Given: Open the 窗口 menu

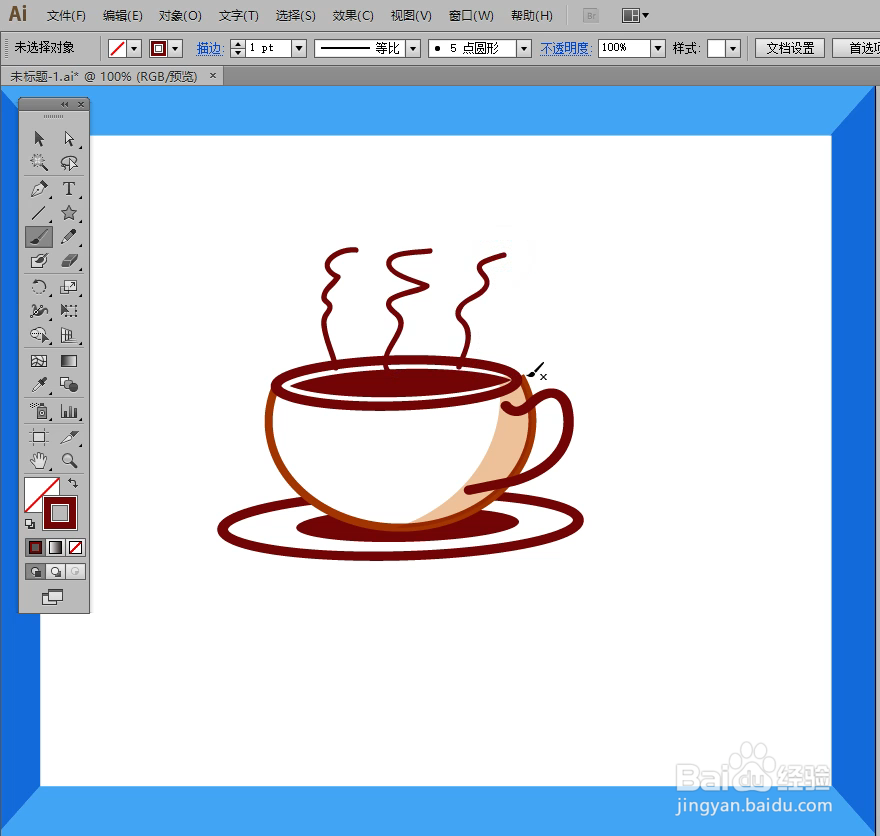Looking at the screenshot, I should (x=470, y=15).
